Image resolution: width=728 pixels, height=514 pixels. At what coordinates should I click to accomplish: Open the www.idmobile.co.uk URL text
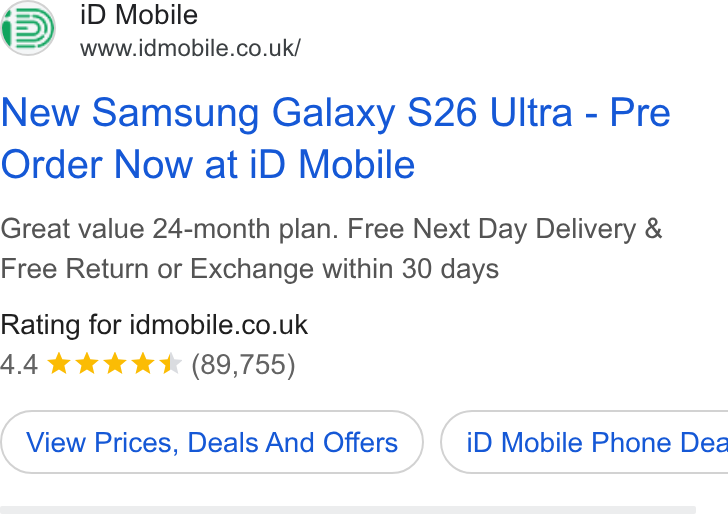(x=190, y=48)
